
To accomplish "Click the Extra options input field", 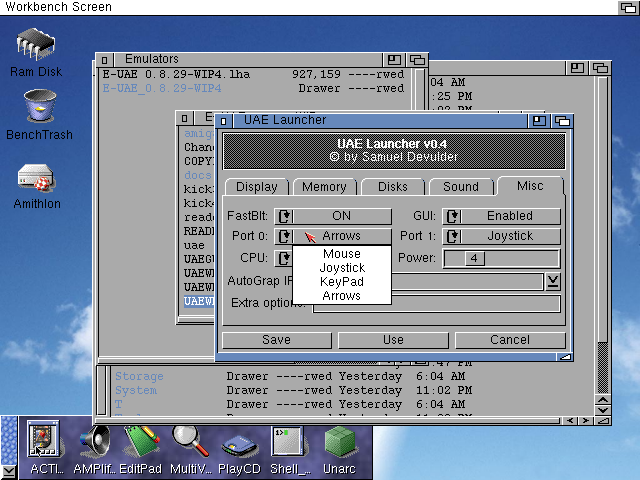I will [x=437, y=304].
